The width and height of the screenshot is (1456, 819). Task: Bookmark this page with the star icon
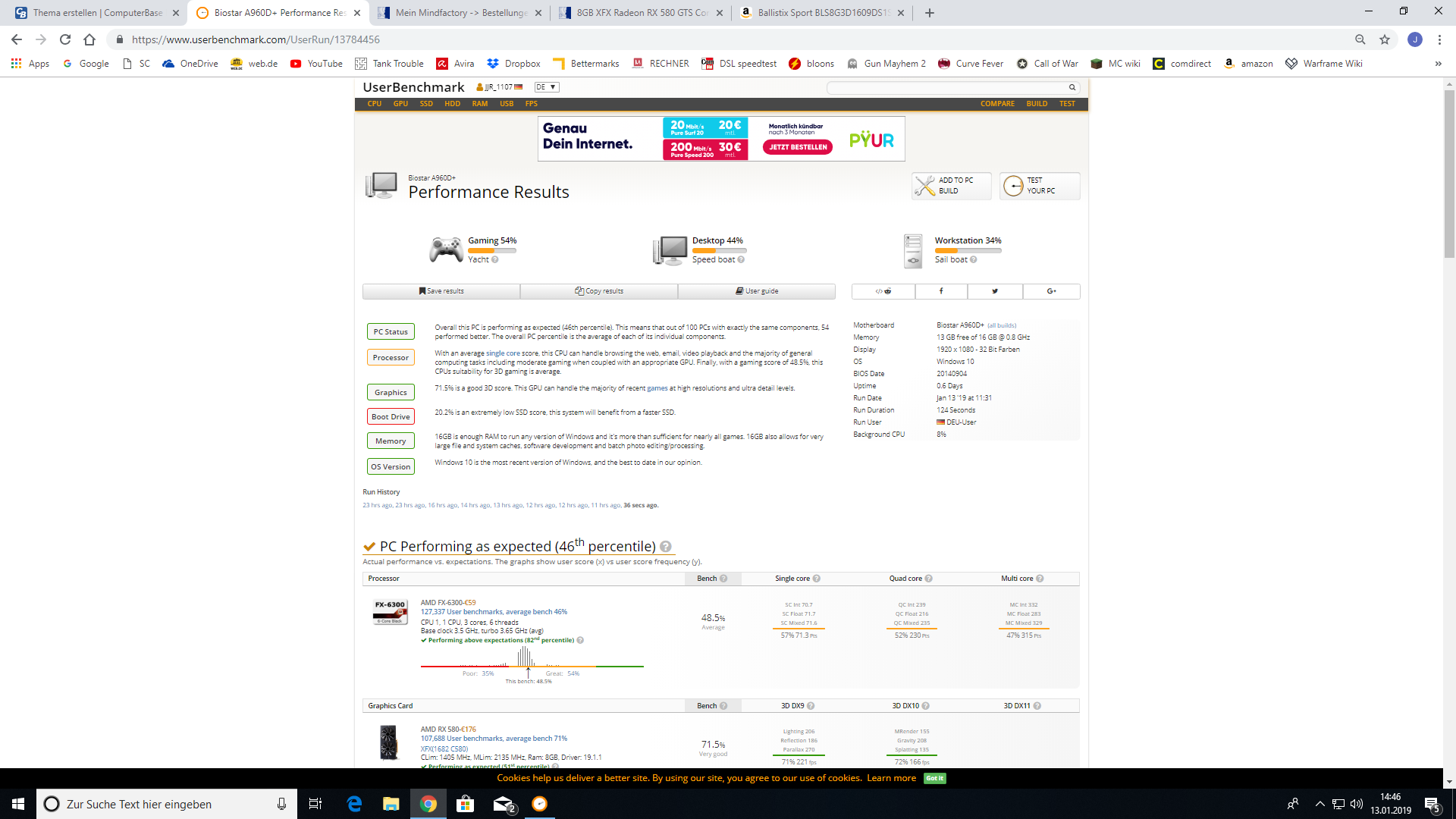point(1385,39)
